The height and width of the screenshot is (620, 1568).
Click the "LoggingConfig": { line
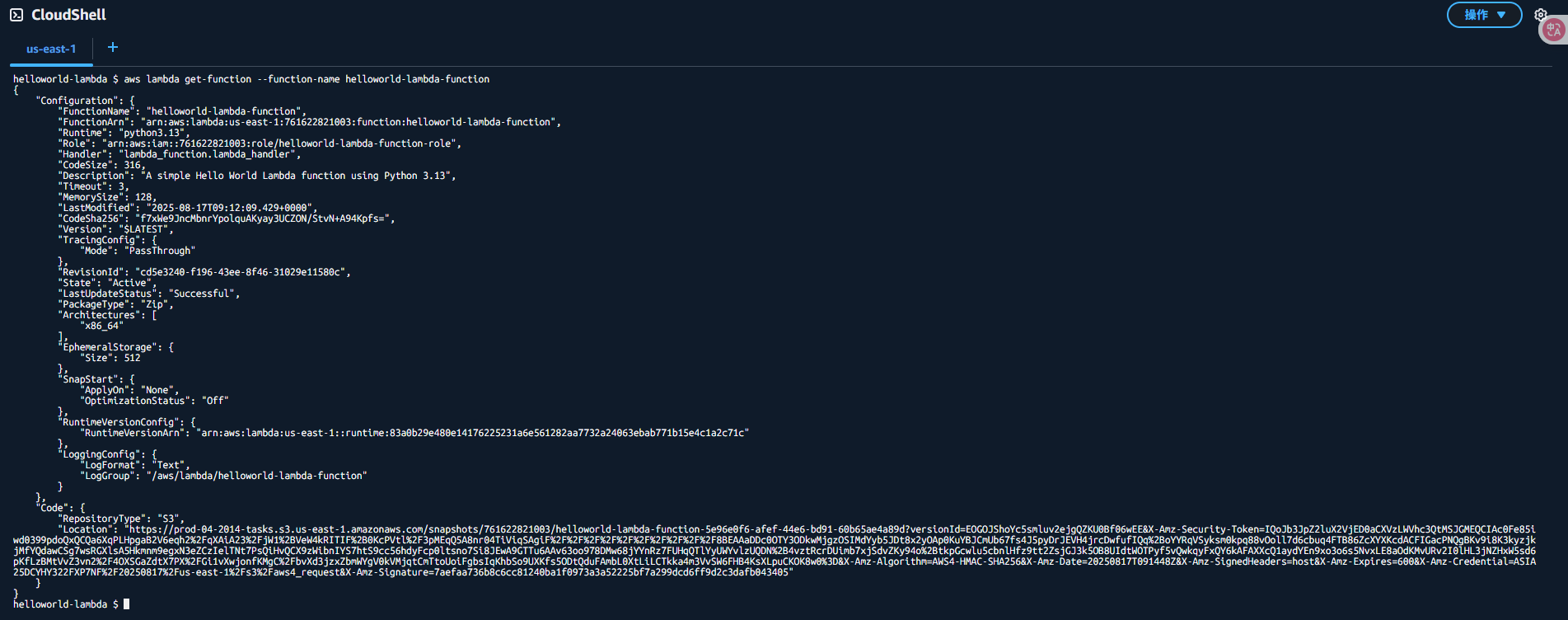pyautogui.click(x=108, y=454)
